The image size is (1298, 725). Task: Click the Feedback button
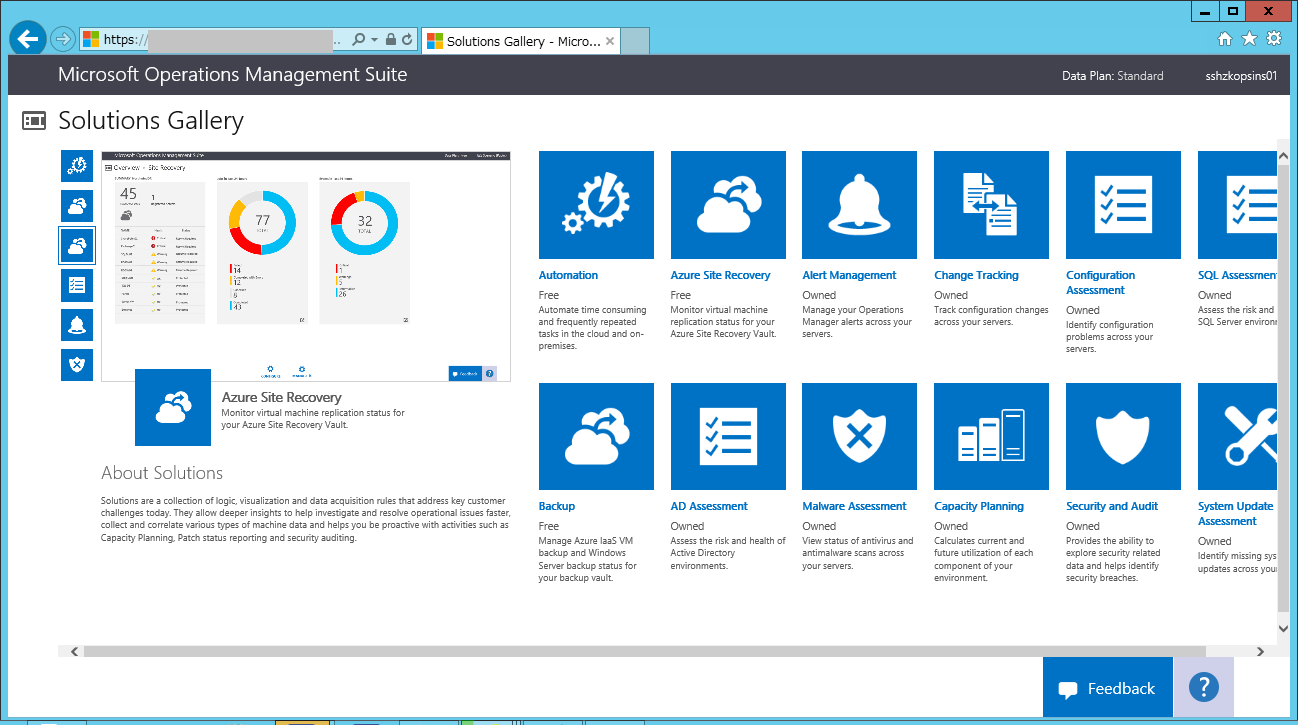(1107, 687)
